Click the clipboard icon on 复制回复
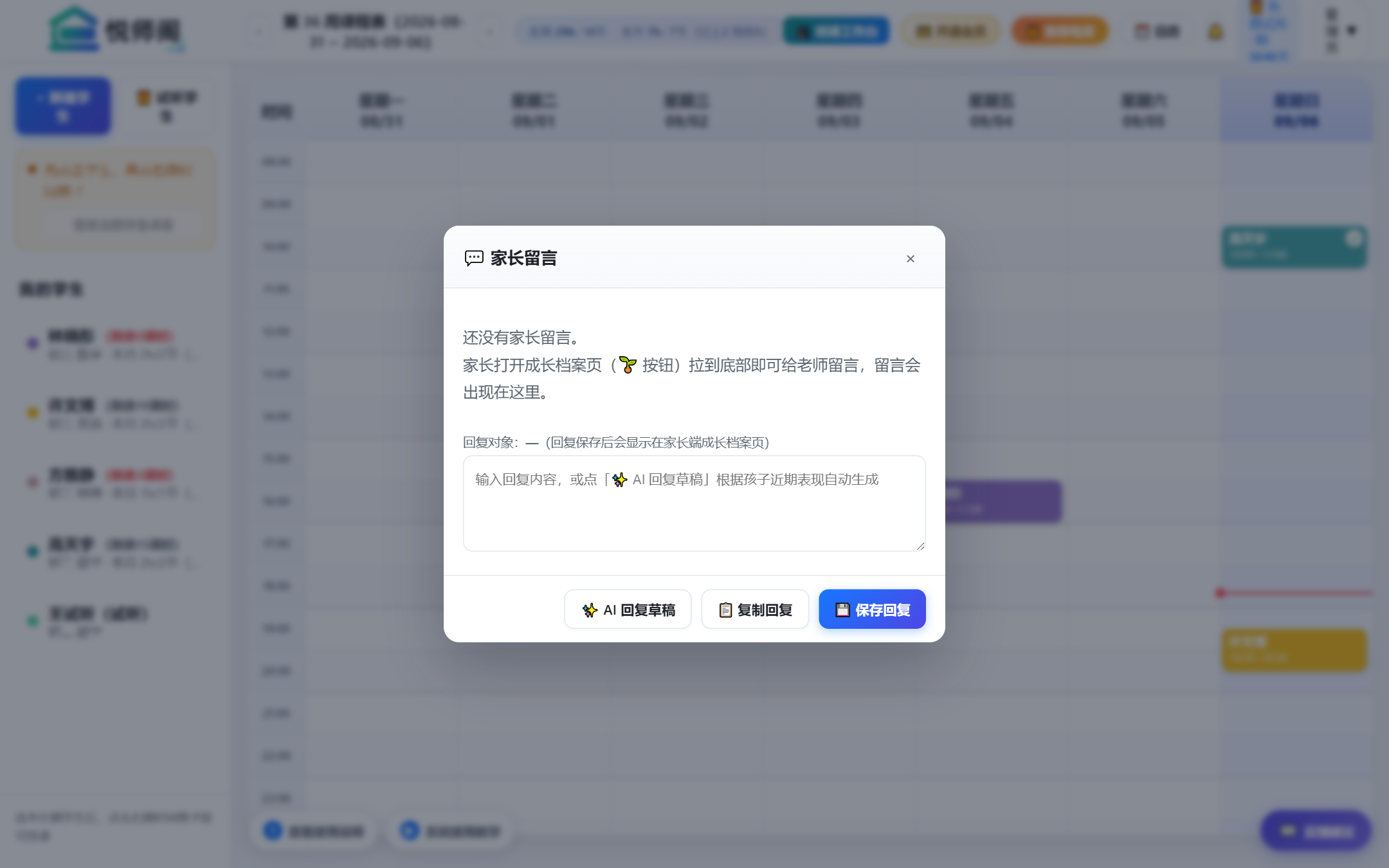1389x868 pixels. click(x=725, y=610)
